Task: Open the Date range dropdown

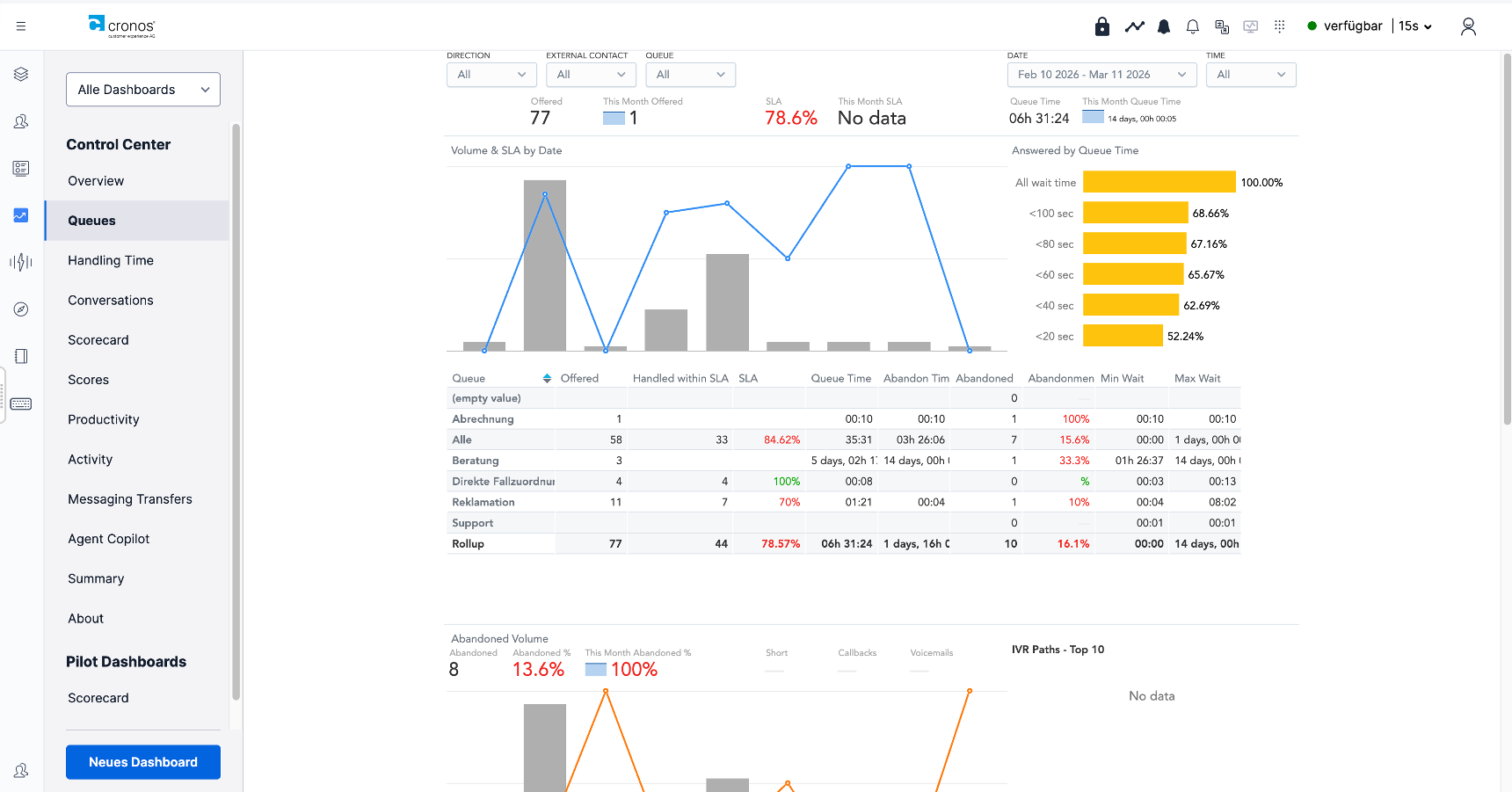Action: pos(1102,75)
